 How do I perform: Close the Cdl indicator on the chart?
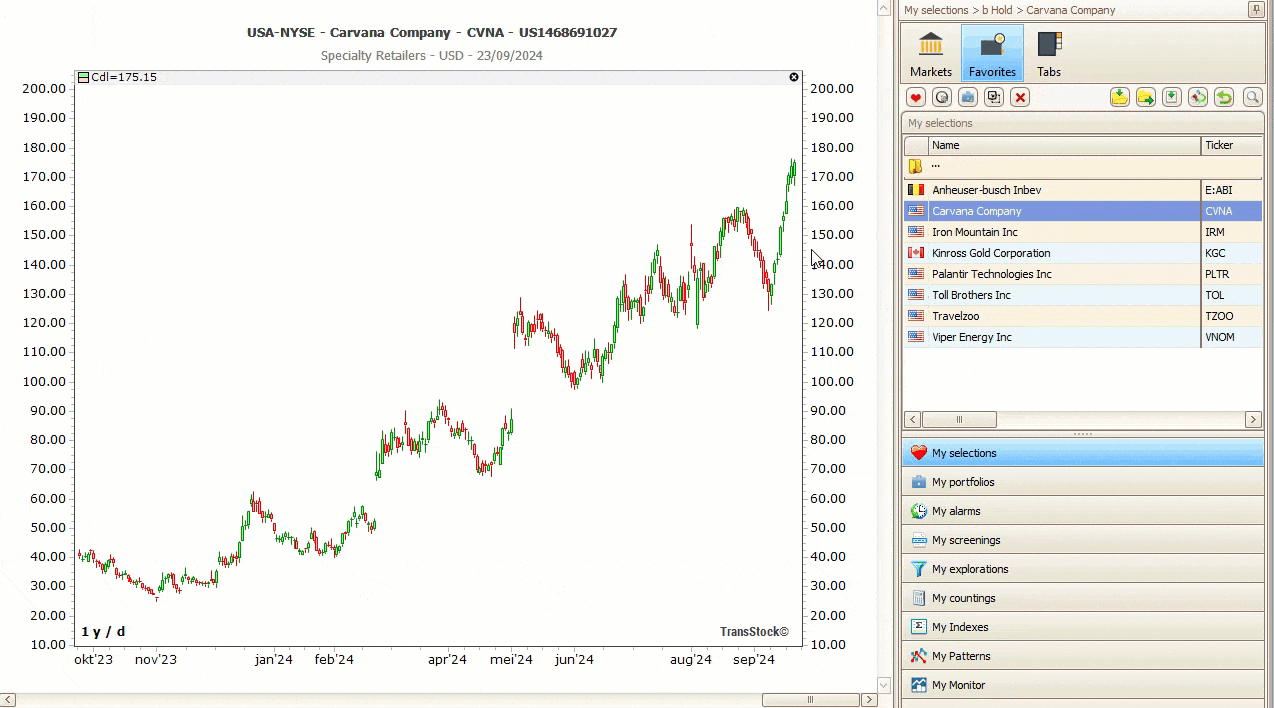794,77
